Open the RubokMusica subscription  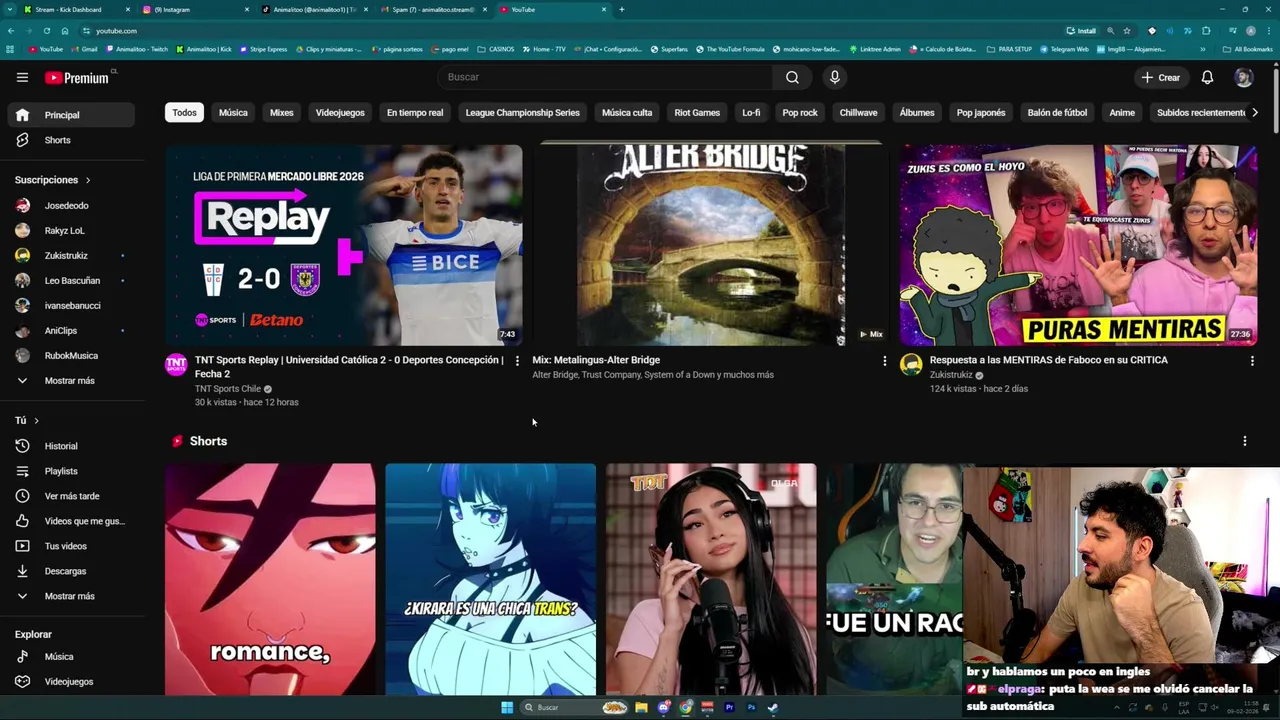[71, 355]
